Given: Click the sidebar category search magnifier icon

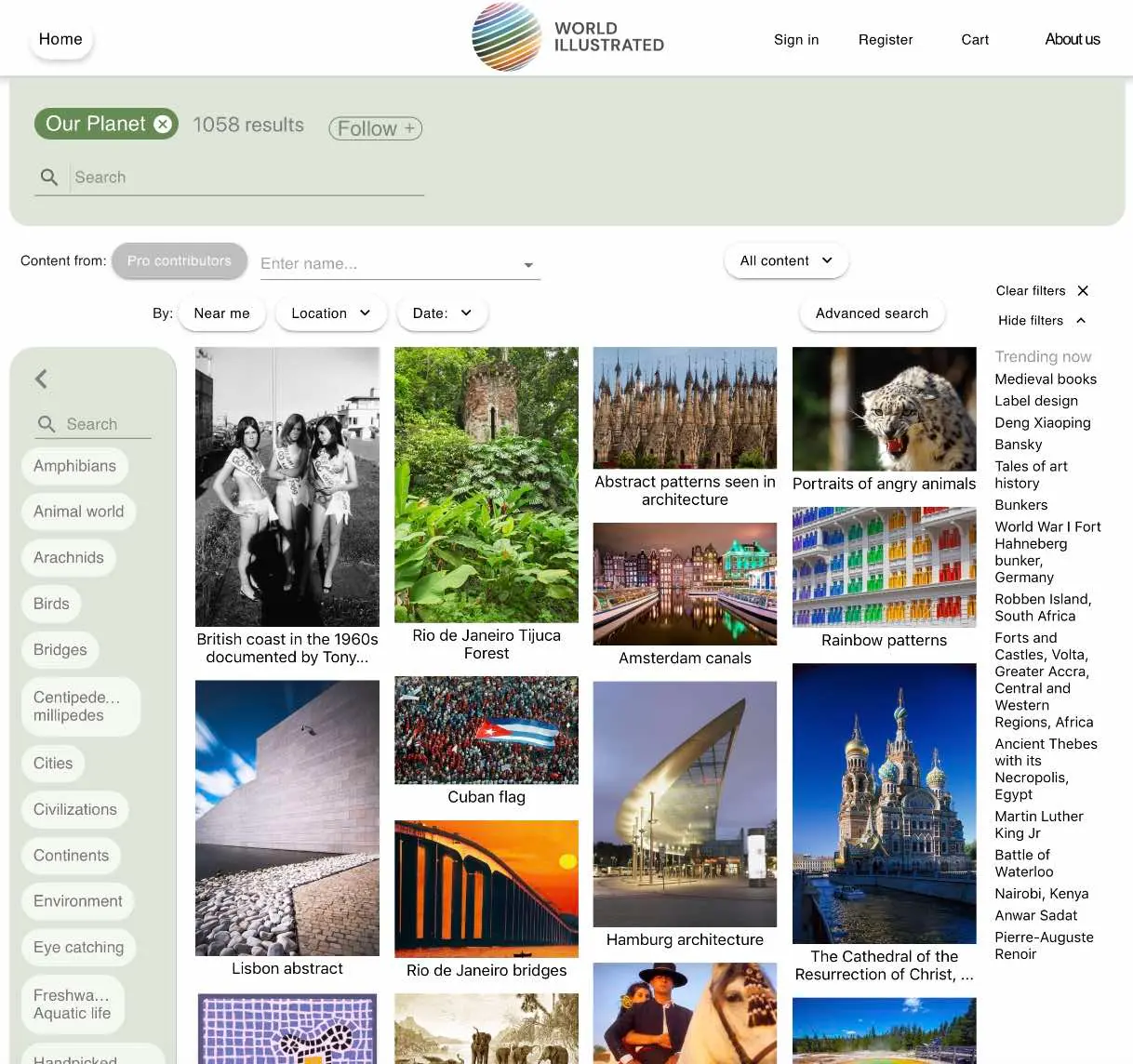Looking at the screenshot, I should point(47,424).
